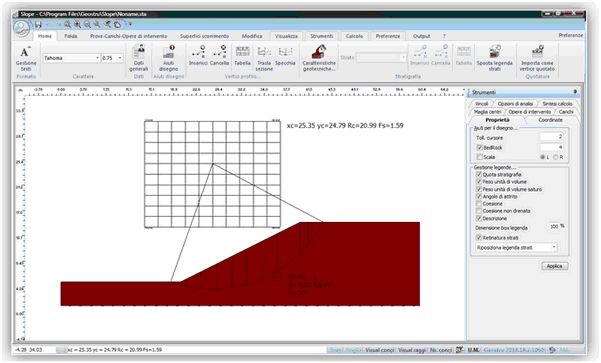This screenshot has height=363, width=601.
Task: Open the 0.75 font size dropdown
Action: click(120, 58)
